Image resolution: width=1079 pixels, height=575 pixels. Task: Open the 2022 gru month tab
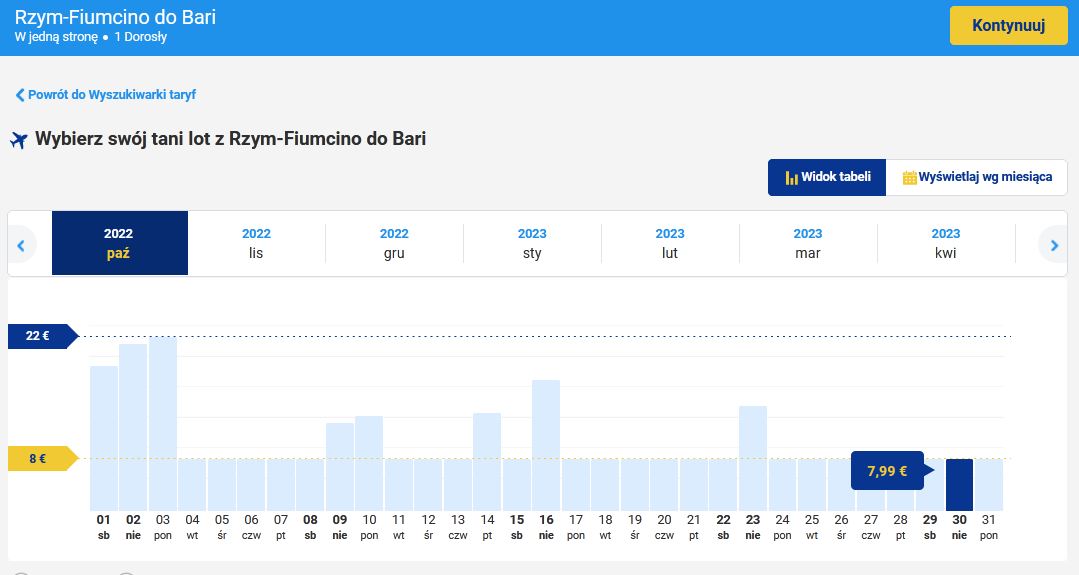(x=394, y=243)
